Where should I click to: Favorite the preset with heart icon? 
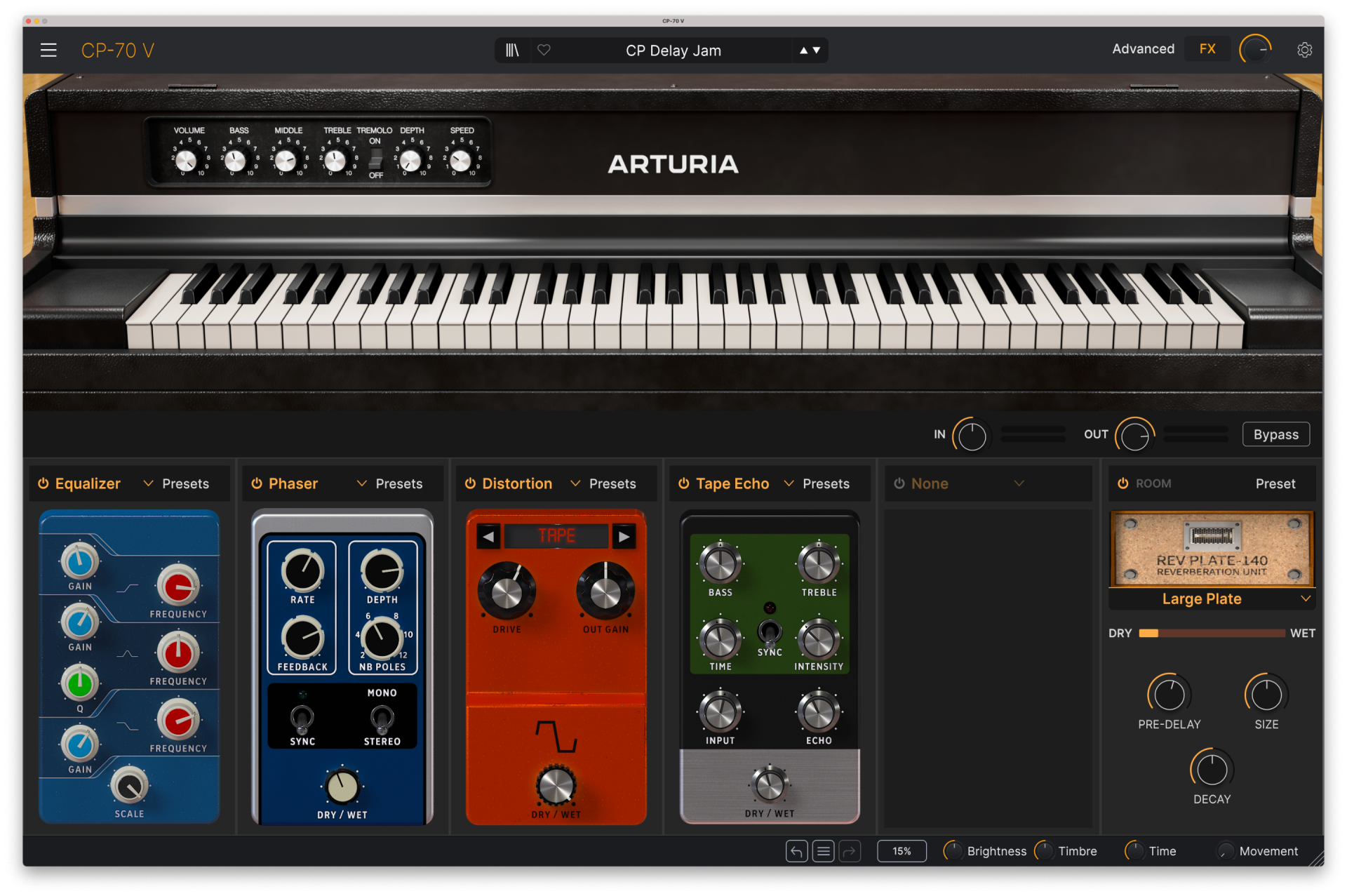(x=544, y=51)
